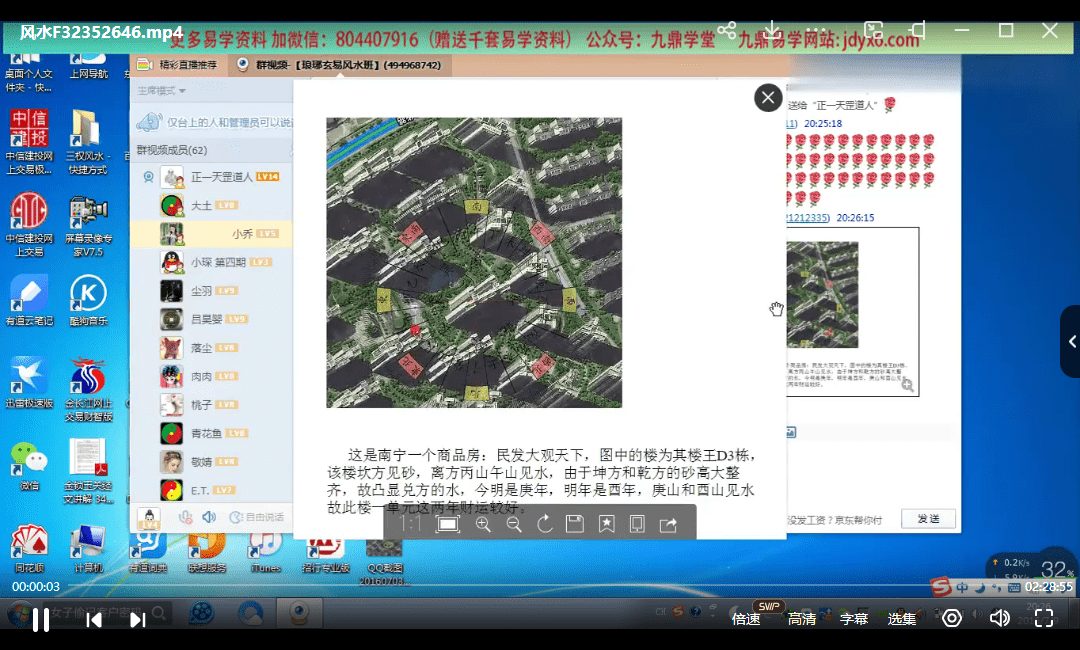This screenshot has width=1080, height=650.
Task: Skip to the next video
Action: [138, 619]
